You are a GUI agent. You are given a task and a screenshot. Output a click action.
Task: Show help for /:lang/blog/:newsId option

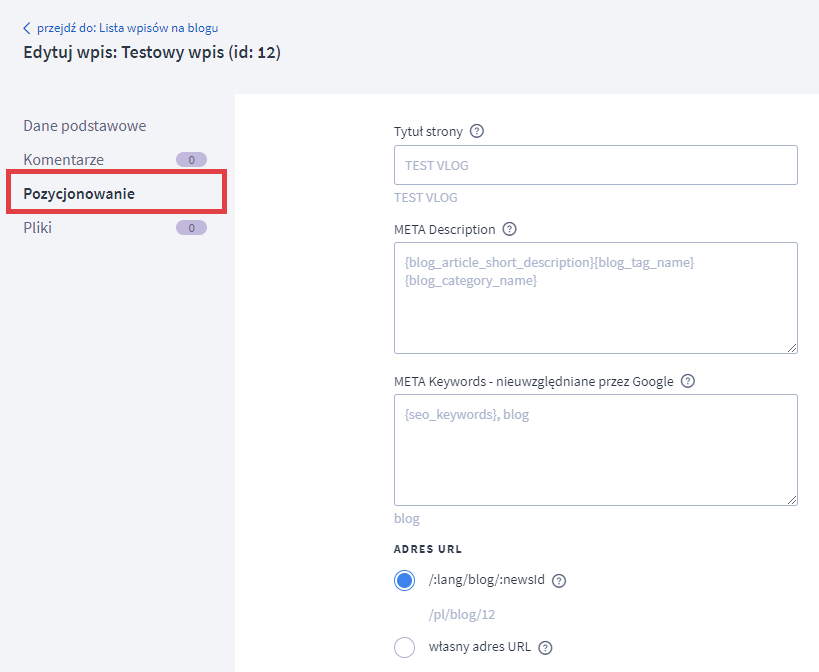tap(559, 581)
